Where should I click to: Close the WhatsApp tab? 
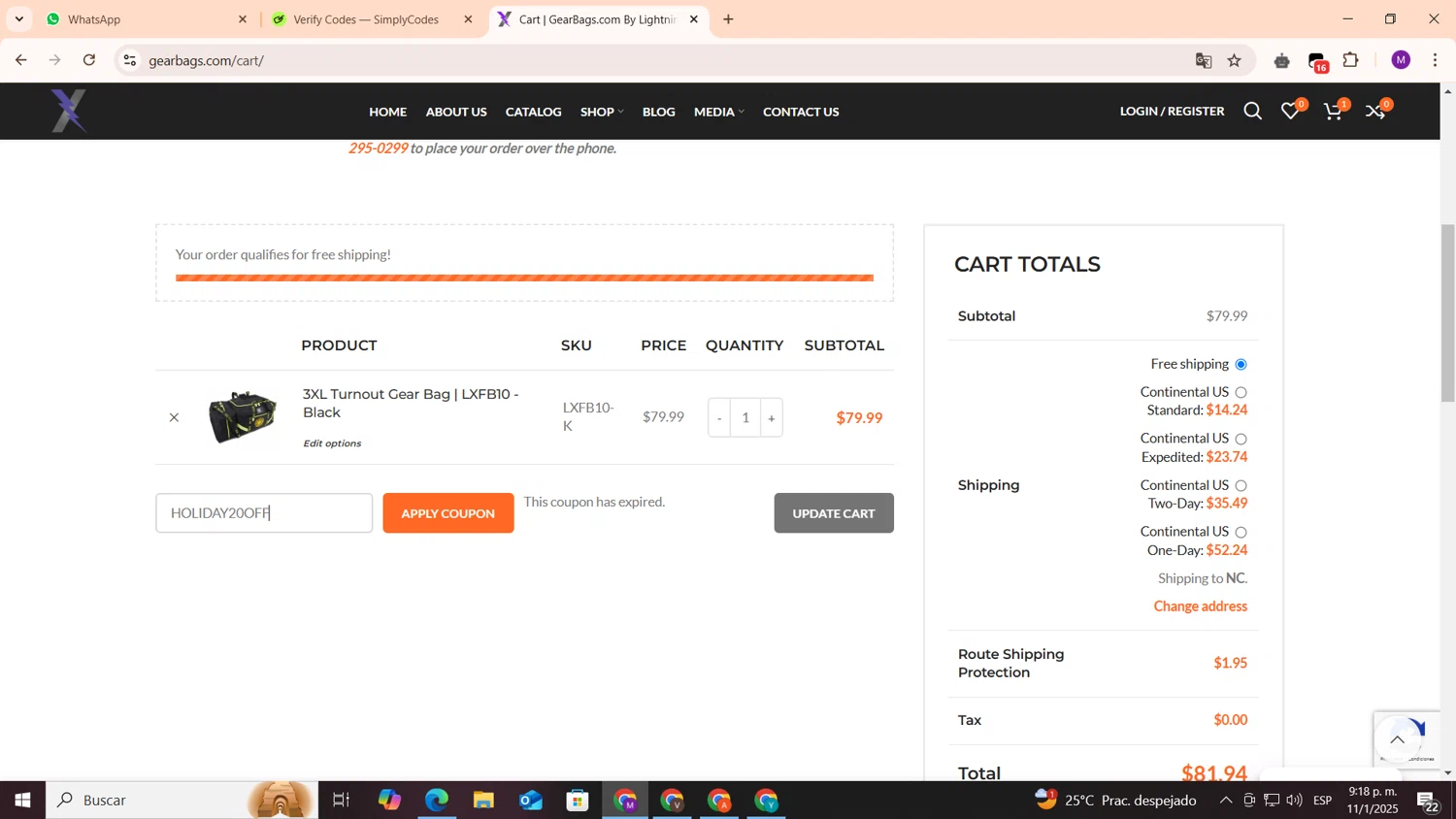pyautogui.click(x=243, y=19)
